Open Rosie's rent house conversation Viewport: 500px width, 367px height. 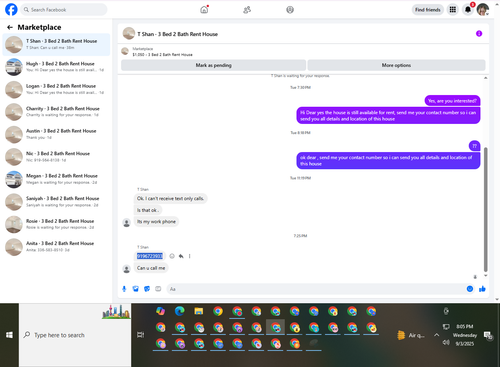pyautogui.click(x=56, y=224)
